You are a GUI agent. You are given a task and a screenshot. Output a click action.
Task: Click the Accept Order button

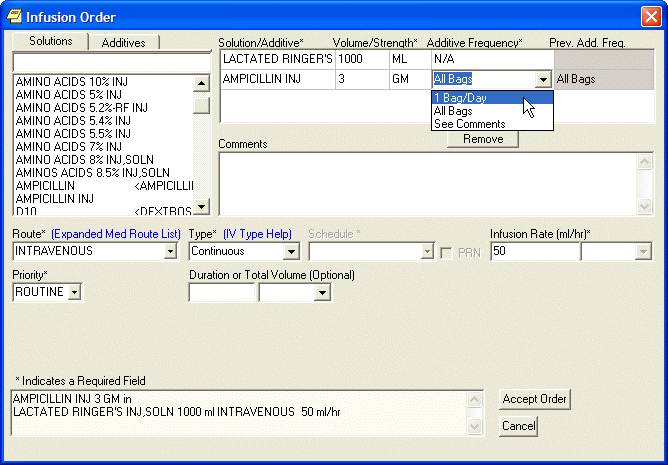point(534,399)
